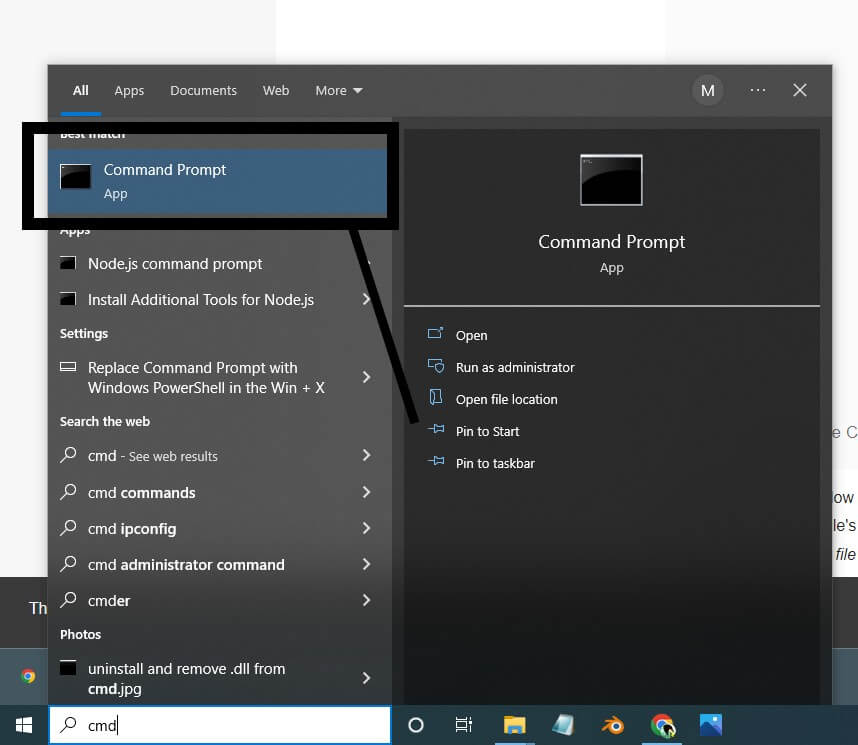Click the Install Additional Tools row icon

click(68, 299)
